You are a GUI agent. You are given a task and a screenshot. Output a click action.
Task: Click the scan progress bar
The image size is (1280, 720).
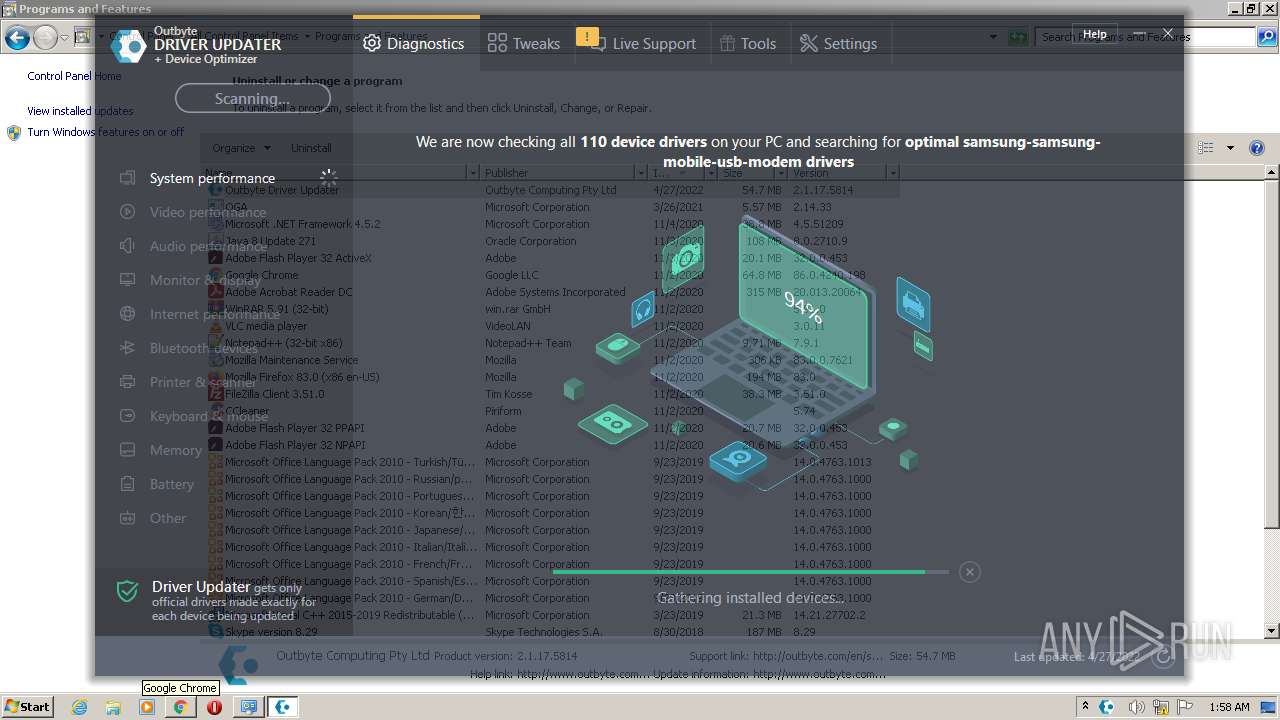point(750,572)
